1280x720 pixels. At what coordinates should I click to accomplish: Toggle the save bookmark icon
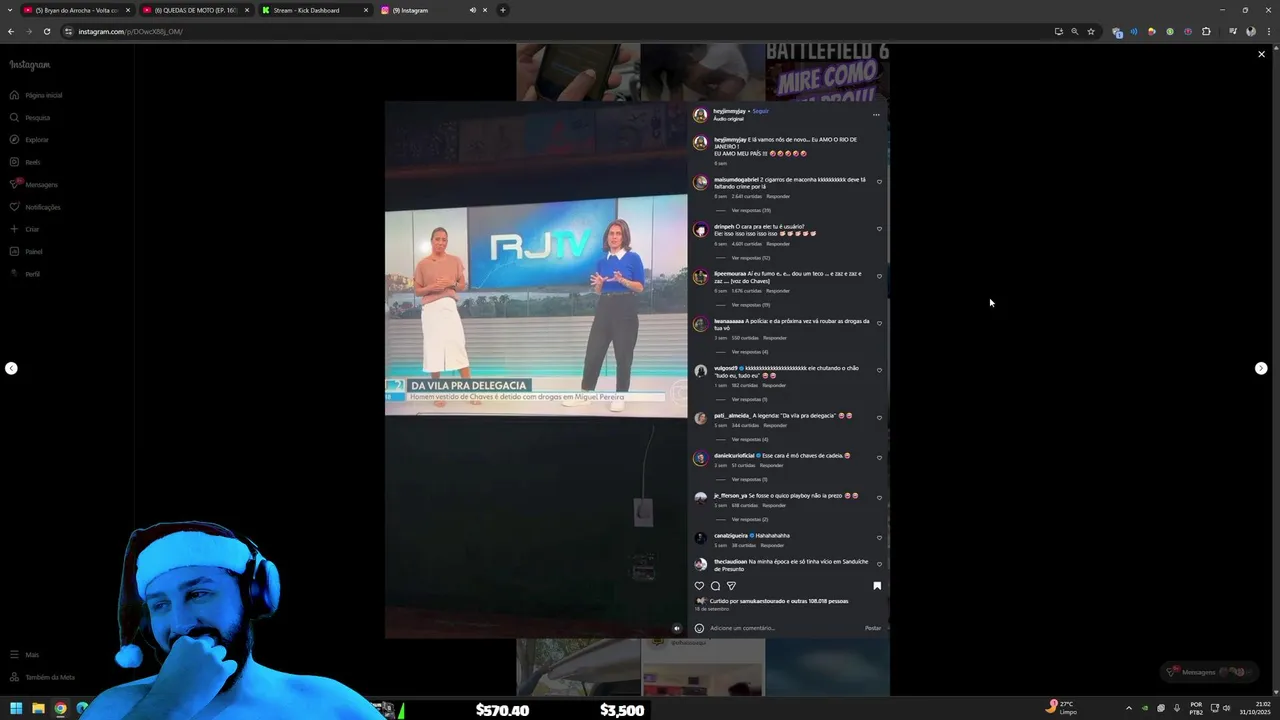pyautogui.click(x=877, y=586)
